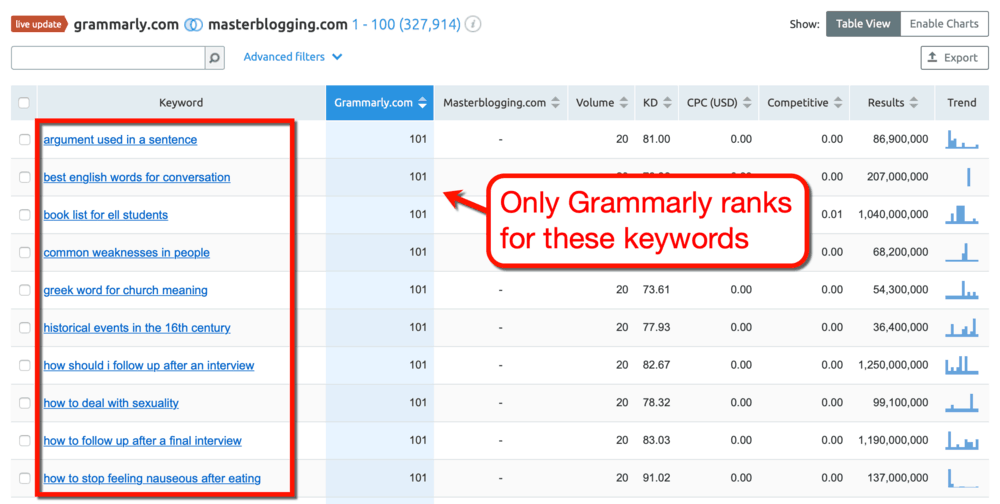Open 'argument used in a sentence' keyword link
The image size is (1000, 504).
coord(120,140)
